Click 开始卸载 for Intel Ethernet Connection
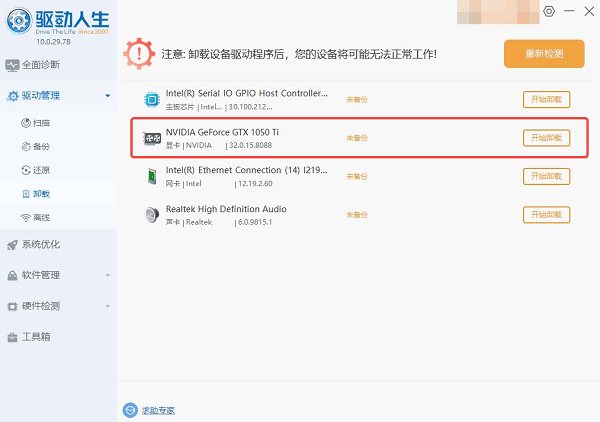The width and height of the screenshot is (600, 422). [546, 177]
